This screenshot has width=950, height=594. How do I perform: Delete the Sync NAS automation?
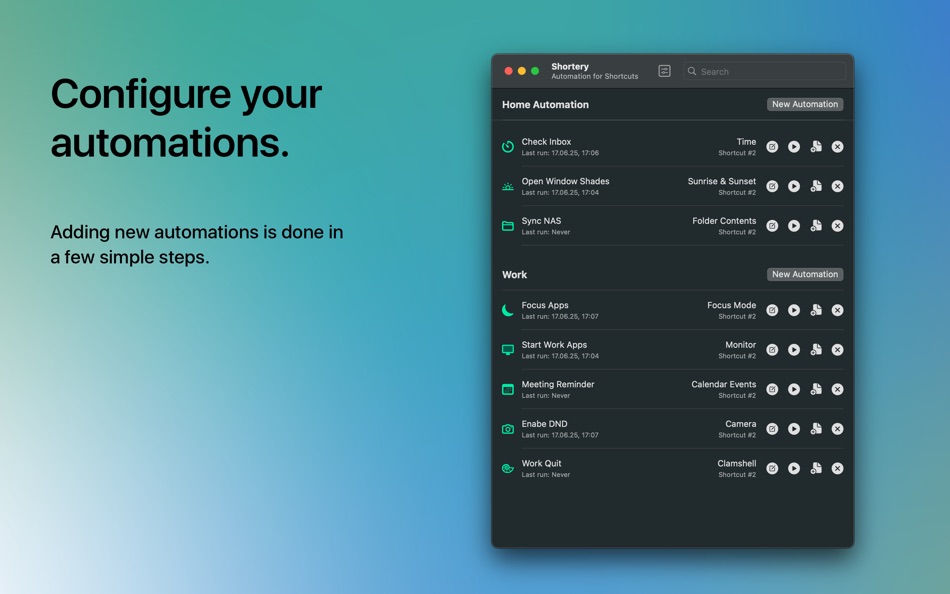coord(837,225)
